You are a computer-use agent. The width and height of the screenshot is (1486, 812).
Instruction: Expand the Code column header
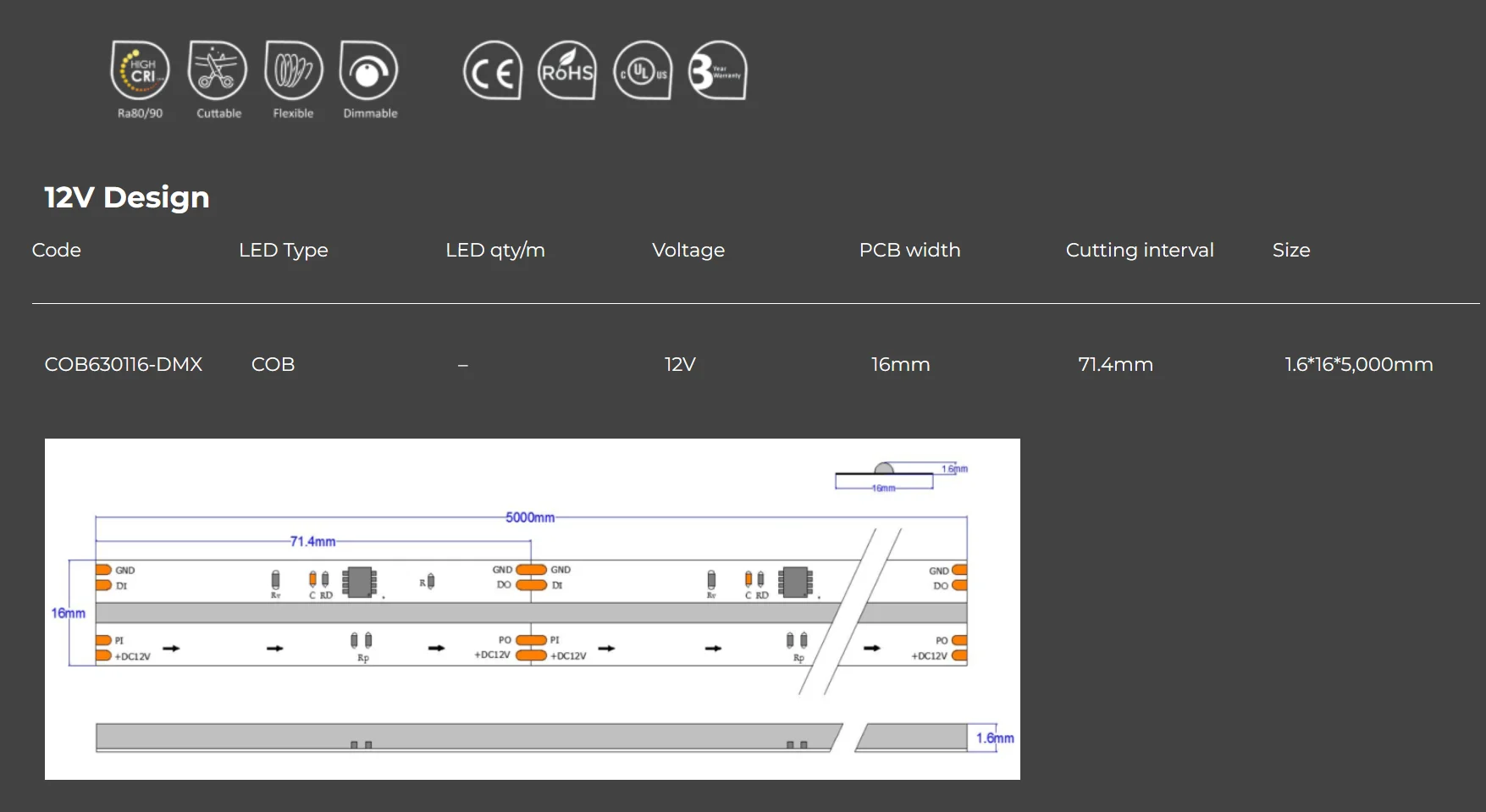click(56, 250)
